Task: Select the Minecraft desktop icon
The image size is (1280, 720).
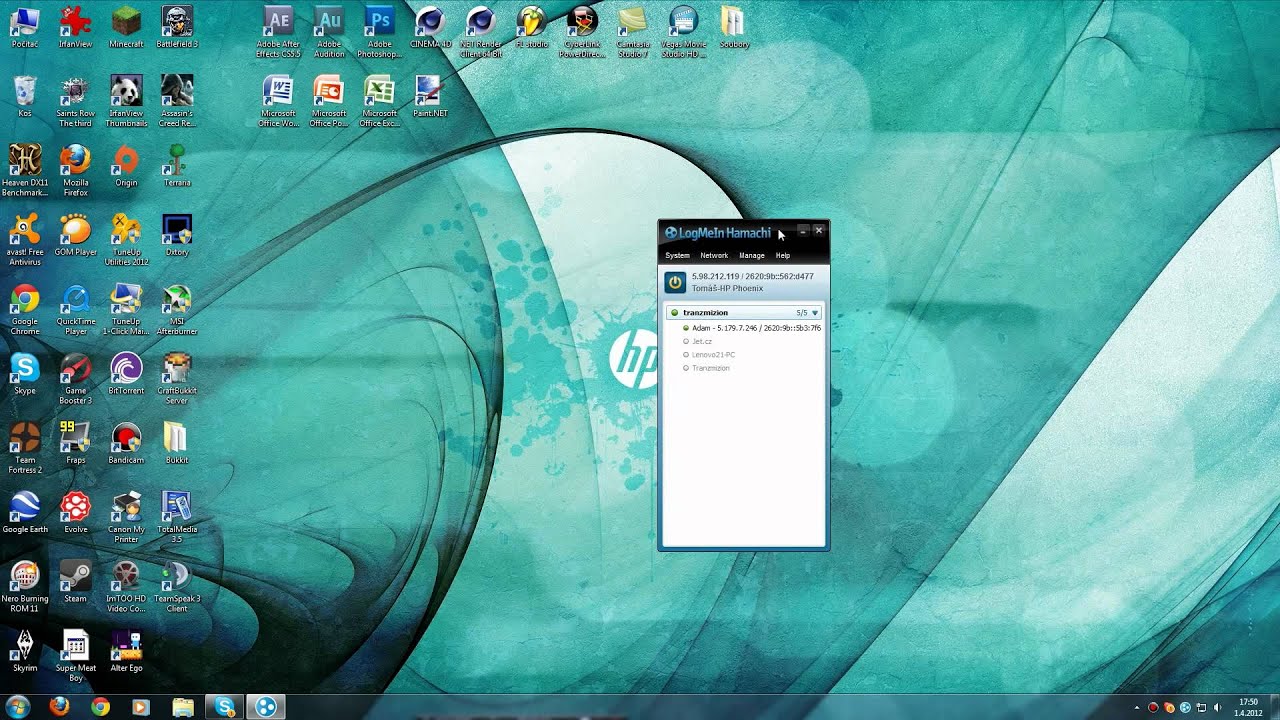Action: coord(126,27)
